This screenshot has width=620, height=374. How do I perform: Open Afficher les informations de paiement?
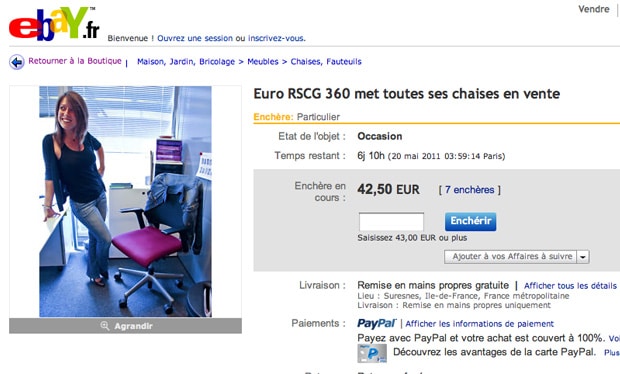point(479,324)
